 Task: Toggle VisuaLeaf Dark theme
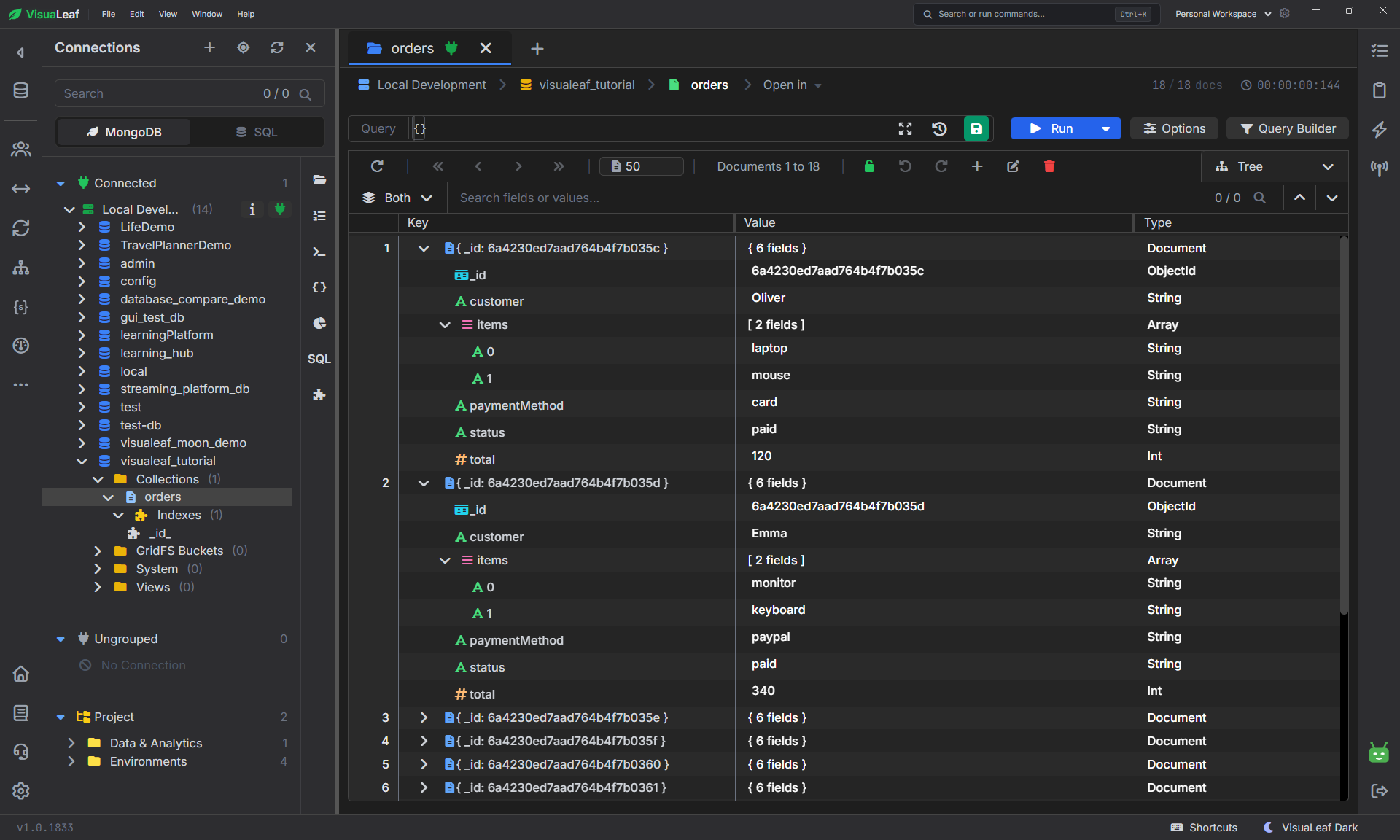[x=1310, y=828]
